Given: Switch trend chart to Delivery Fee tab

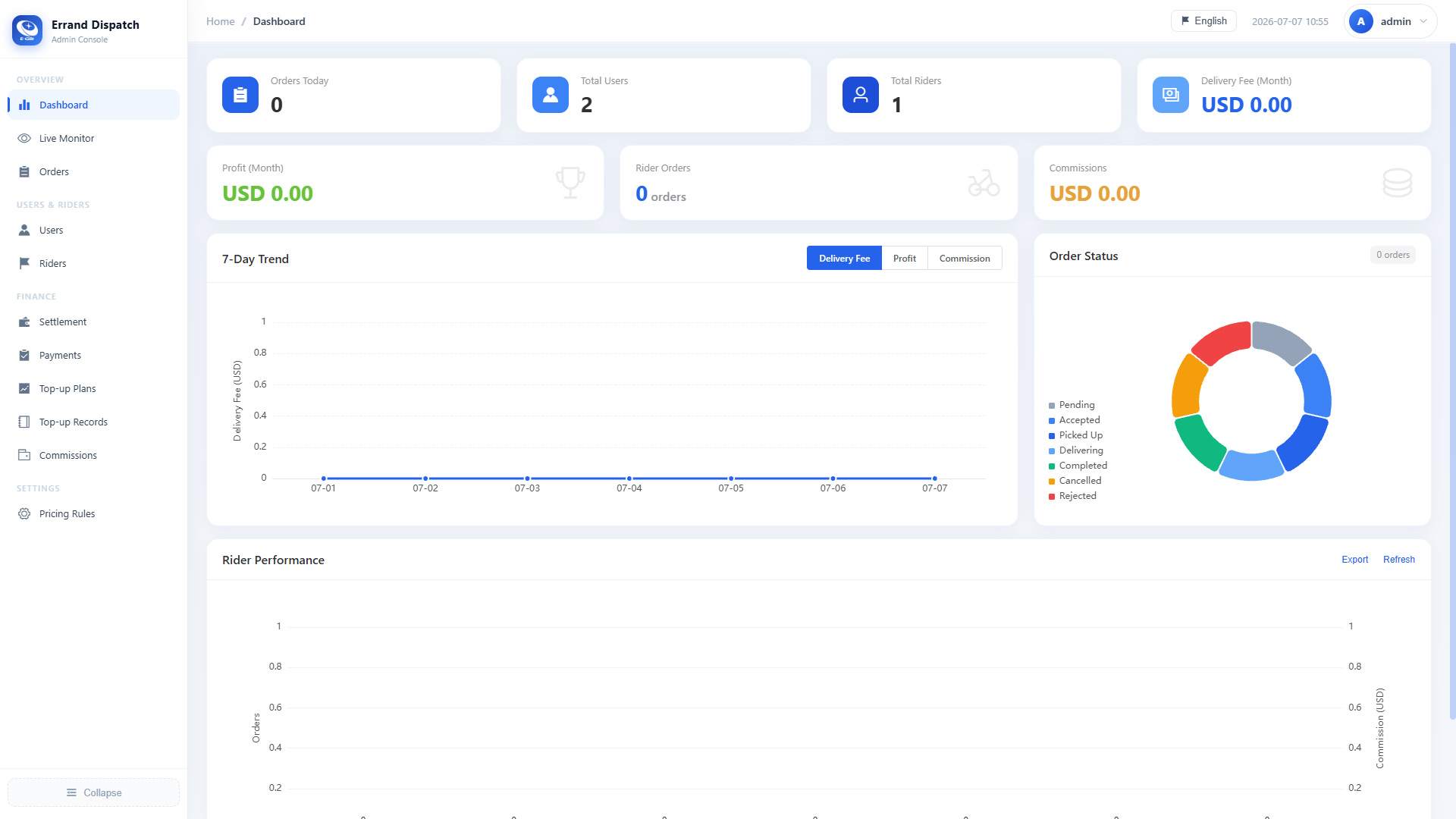Looking at the screenshot, I should coord(844,259).
